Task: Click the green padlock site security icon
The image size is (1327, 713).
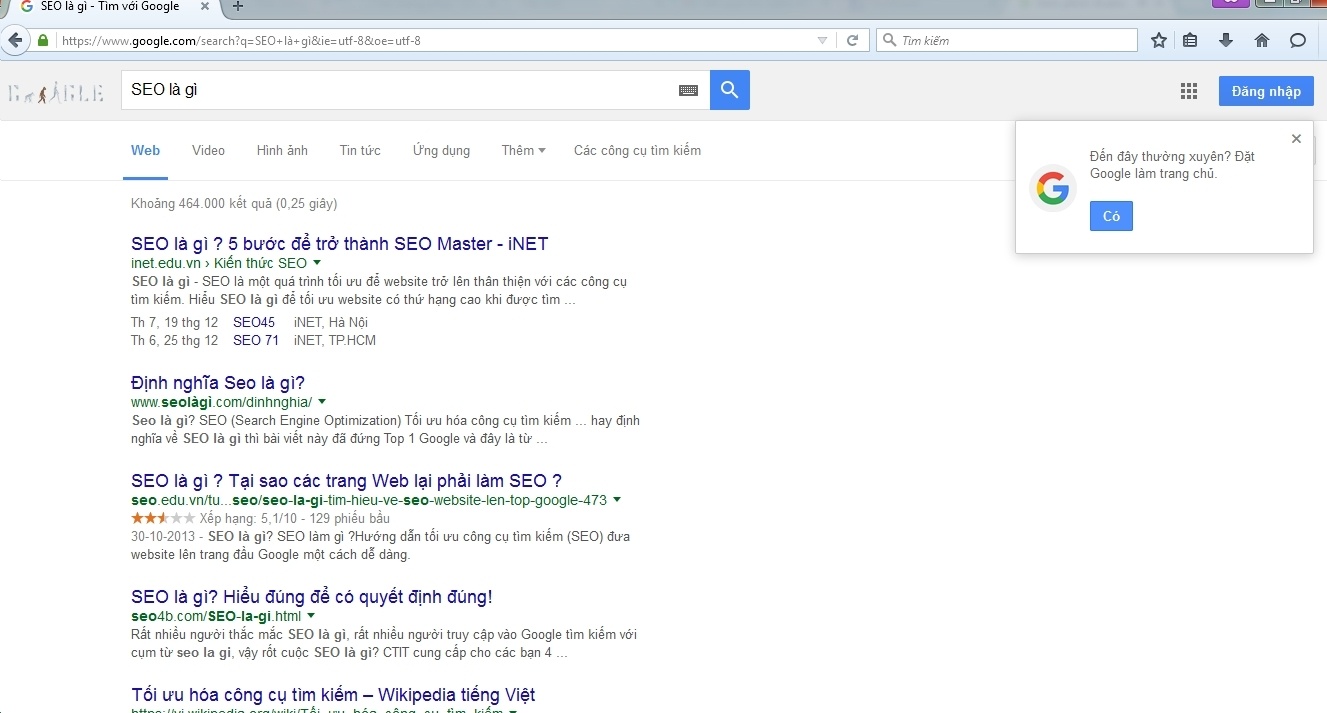Action: (43, 41)
